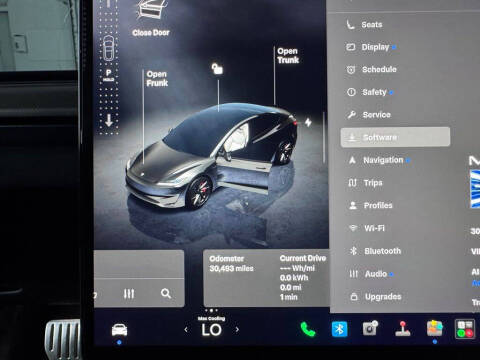This screenshot has width=480, height=360.
Task: Open the phone app icon
Action: [x=308, y=330]
